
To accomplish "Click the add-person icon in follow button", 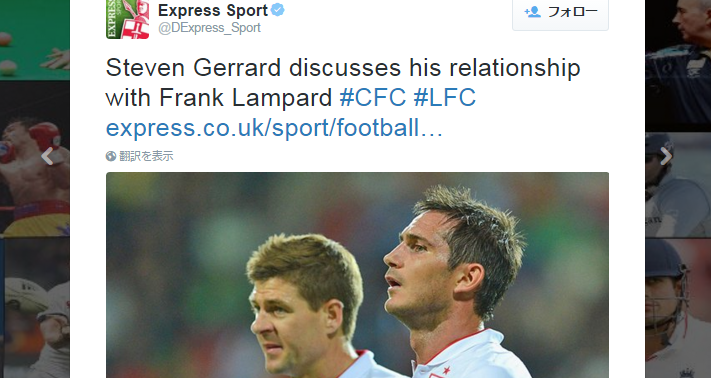I will click(532, 12).
